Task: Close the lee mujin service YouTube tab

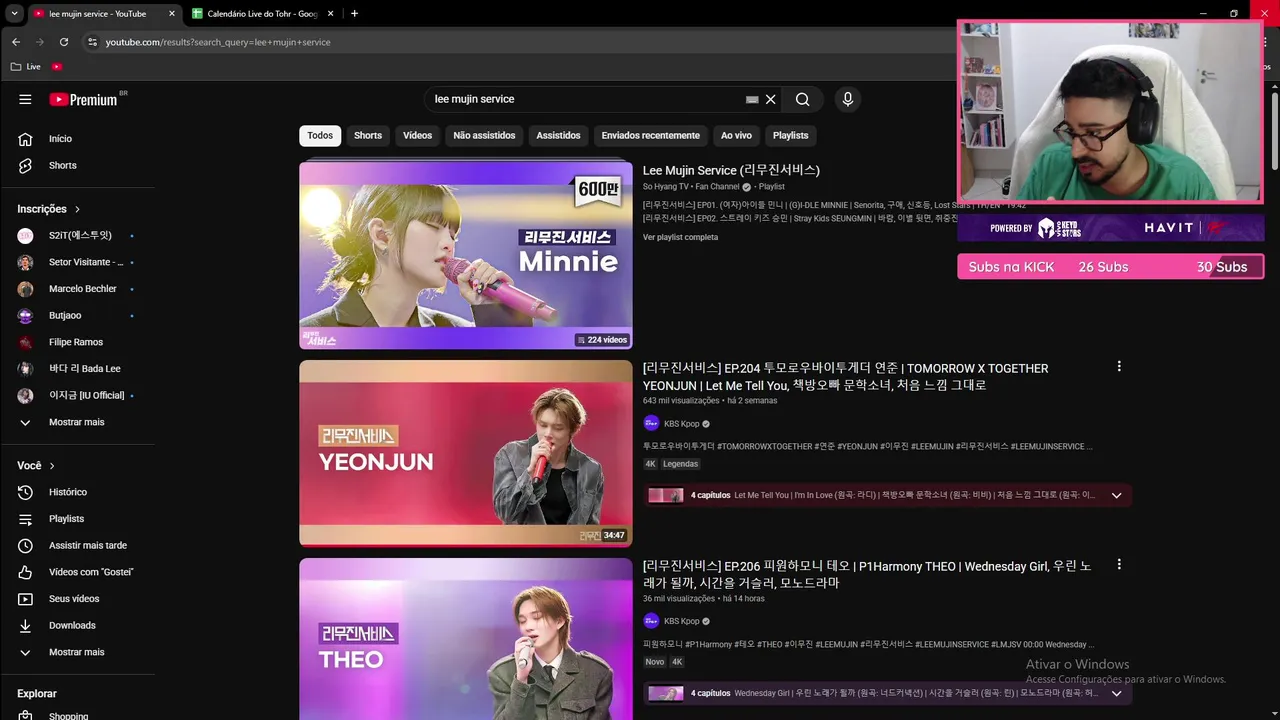Action: click(171, 14)
